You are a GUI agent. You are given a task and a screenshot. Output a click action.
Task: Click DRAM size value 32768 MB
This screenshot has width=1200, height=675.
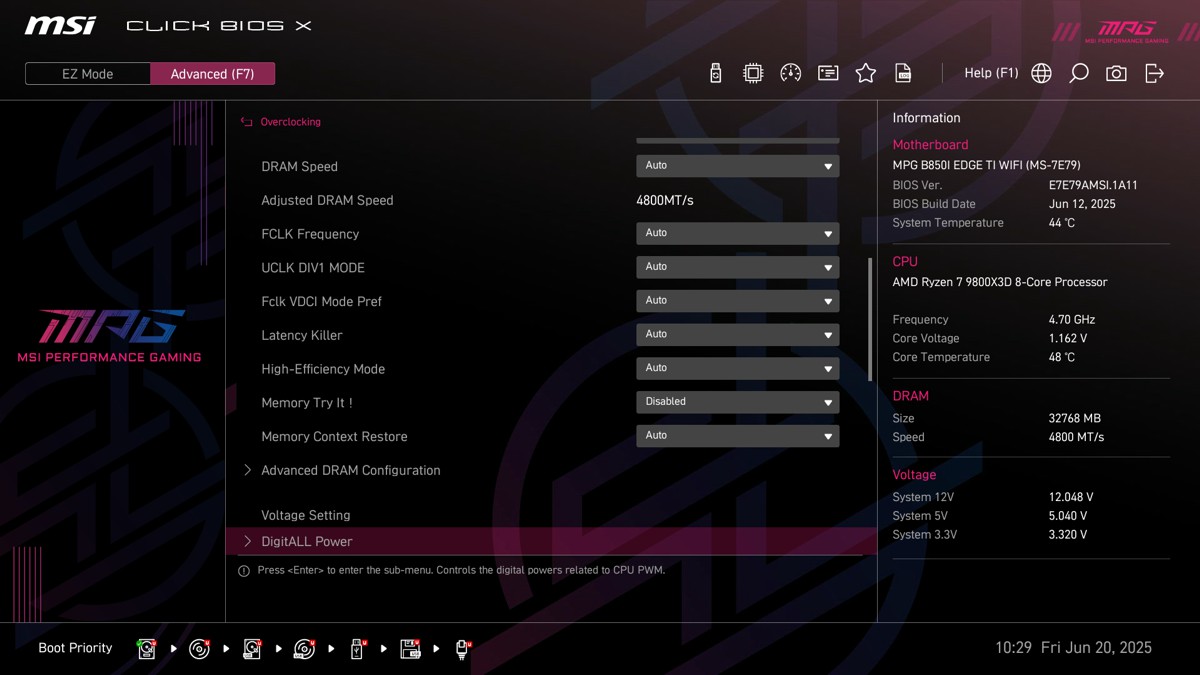[1075, 419]
